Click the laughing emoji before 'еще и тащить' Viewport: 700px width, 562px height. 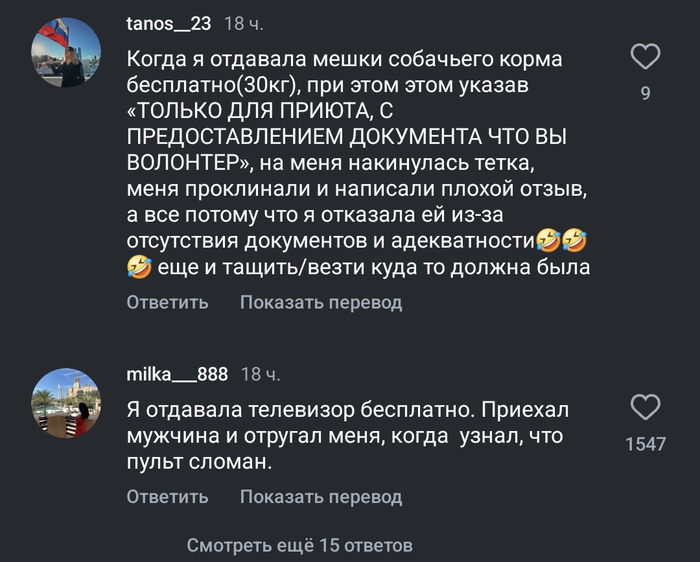[x=139, y=267]
